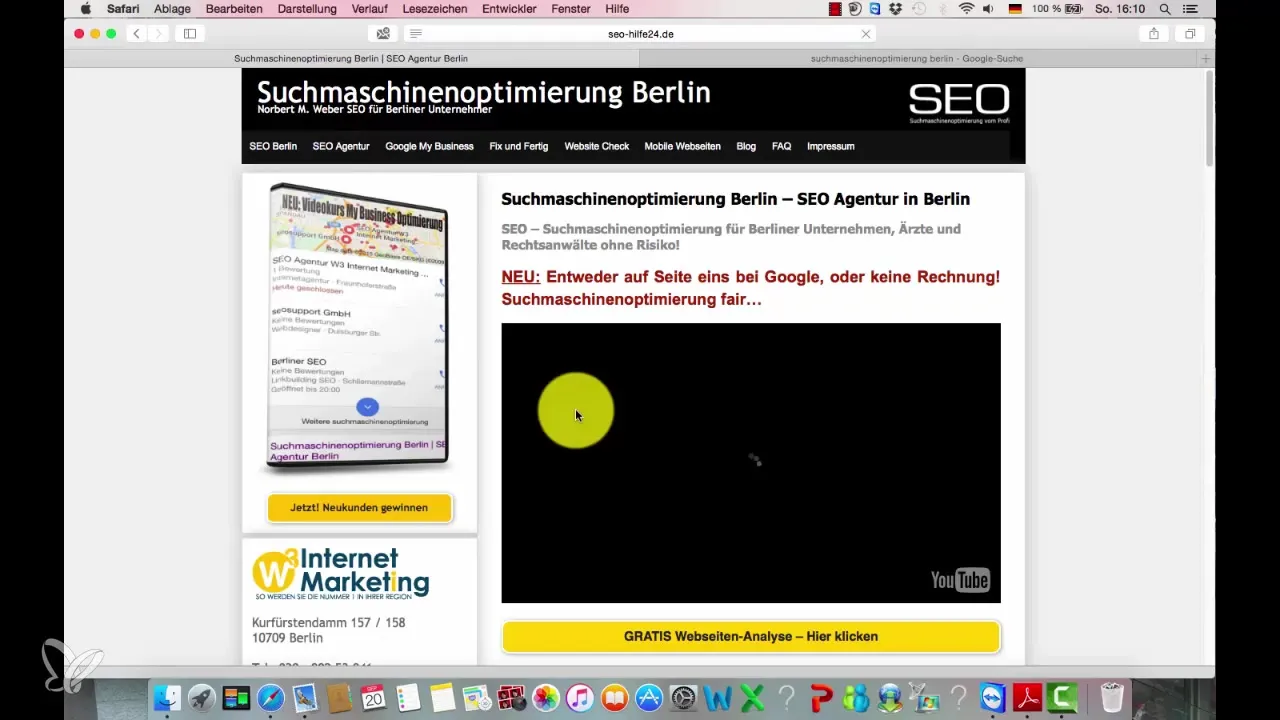Click the YouTube logo in video player
Screen dimensions: 1280x720
(x=960, y=580)
